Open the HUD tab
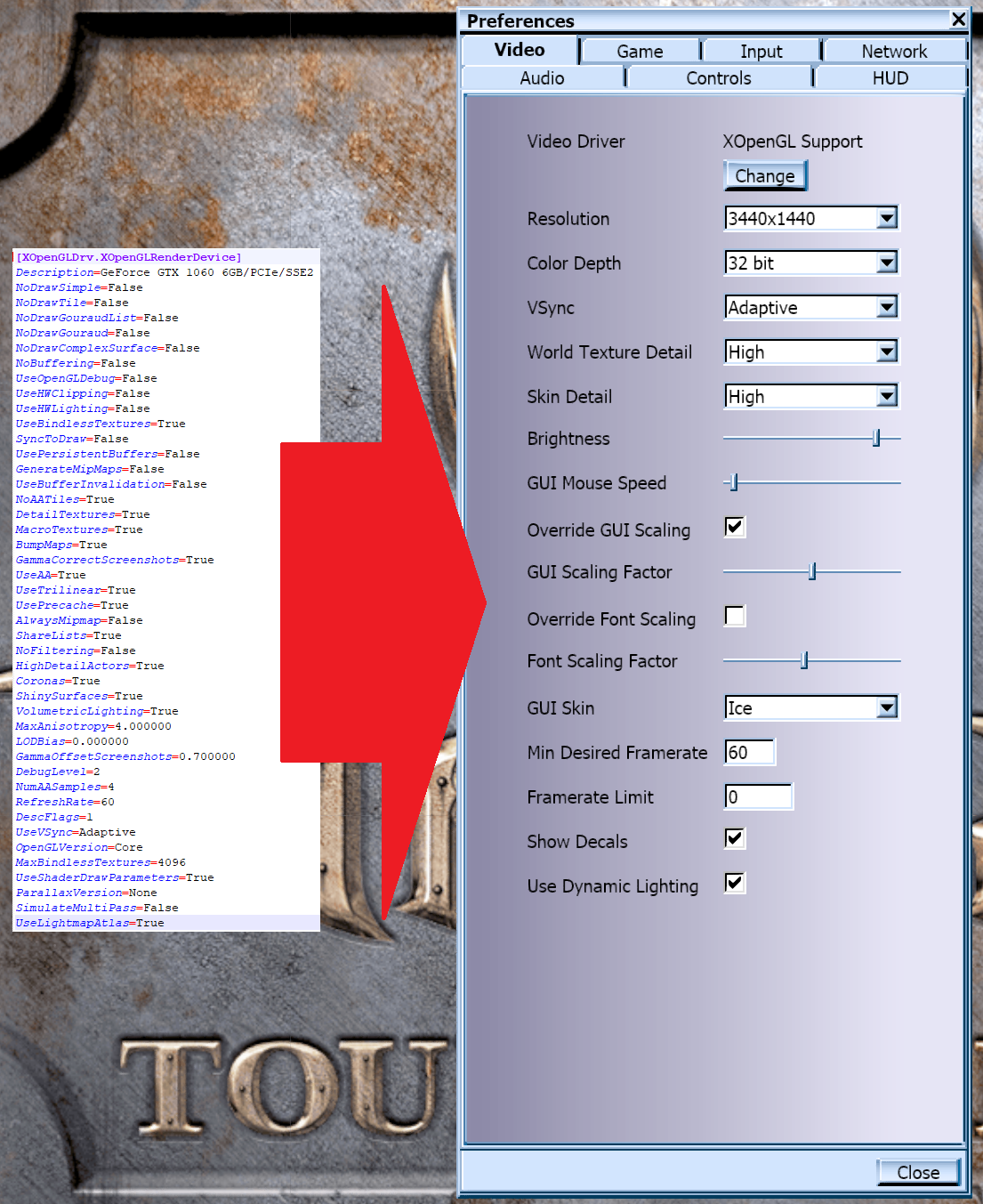 (890, 78)
